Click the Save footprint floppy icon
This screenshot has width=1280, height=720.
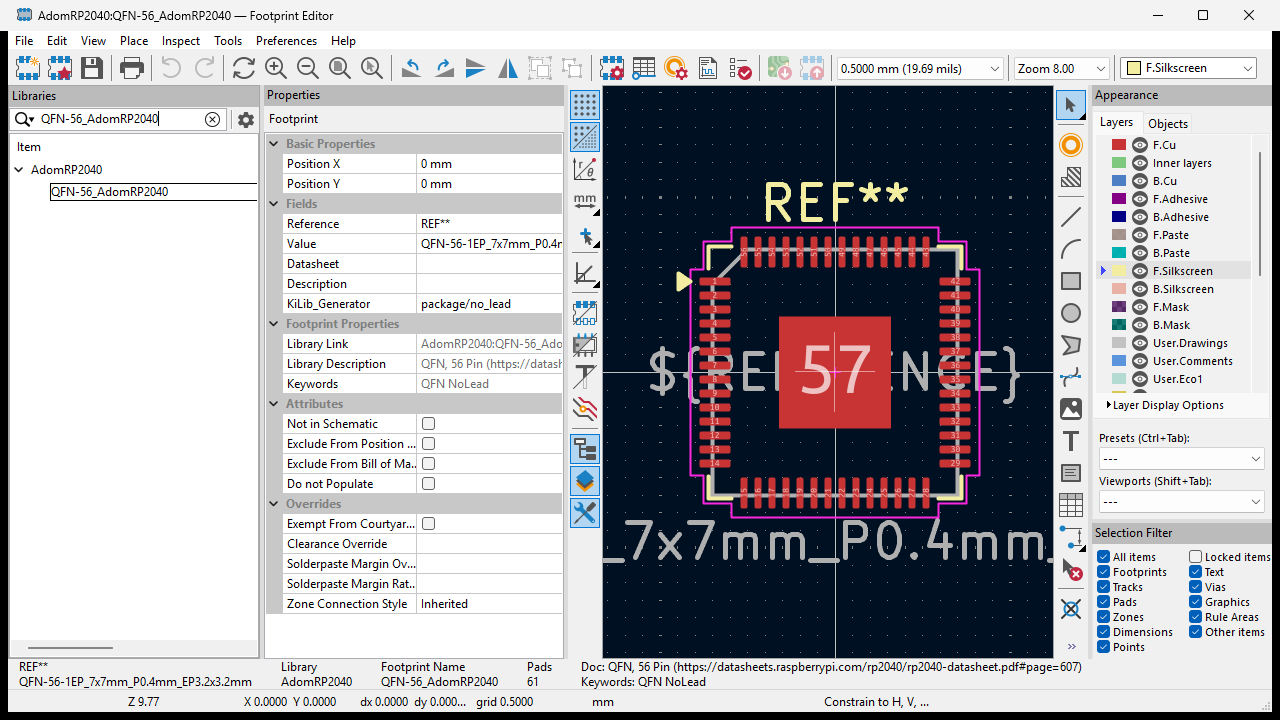[92, 68]
